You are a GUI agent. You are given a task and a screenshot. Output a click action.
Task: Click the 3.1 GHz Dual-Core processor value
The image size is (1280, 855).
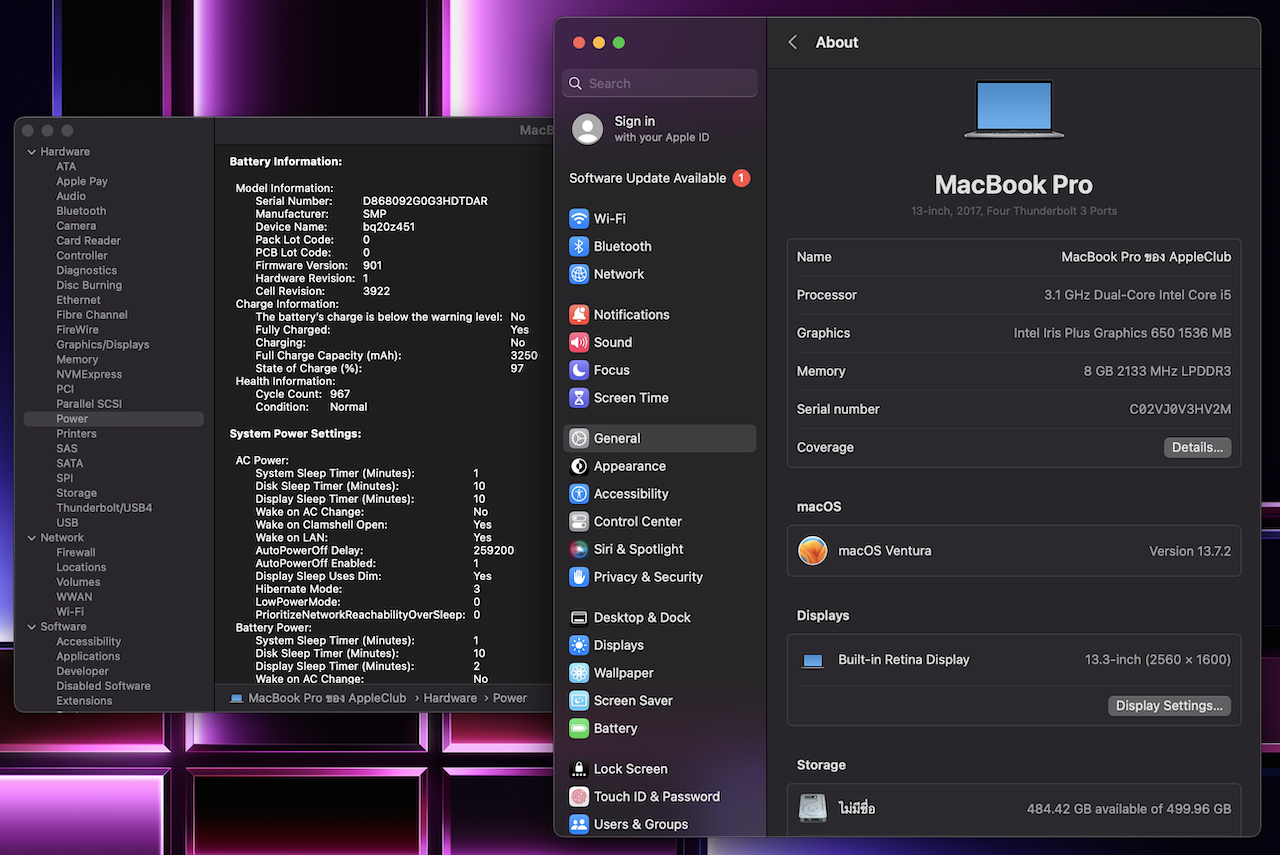coord(1138,295)
